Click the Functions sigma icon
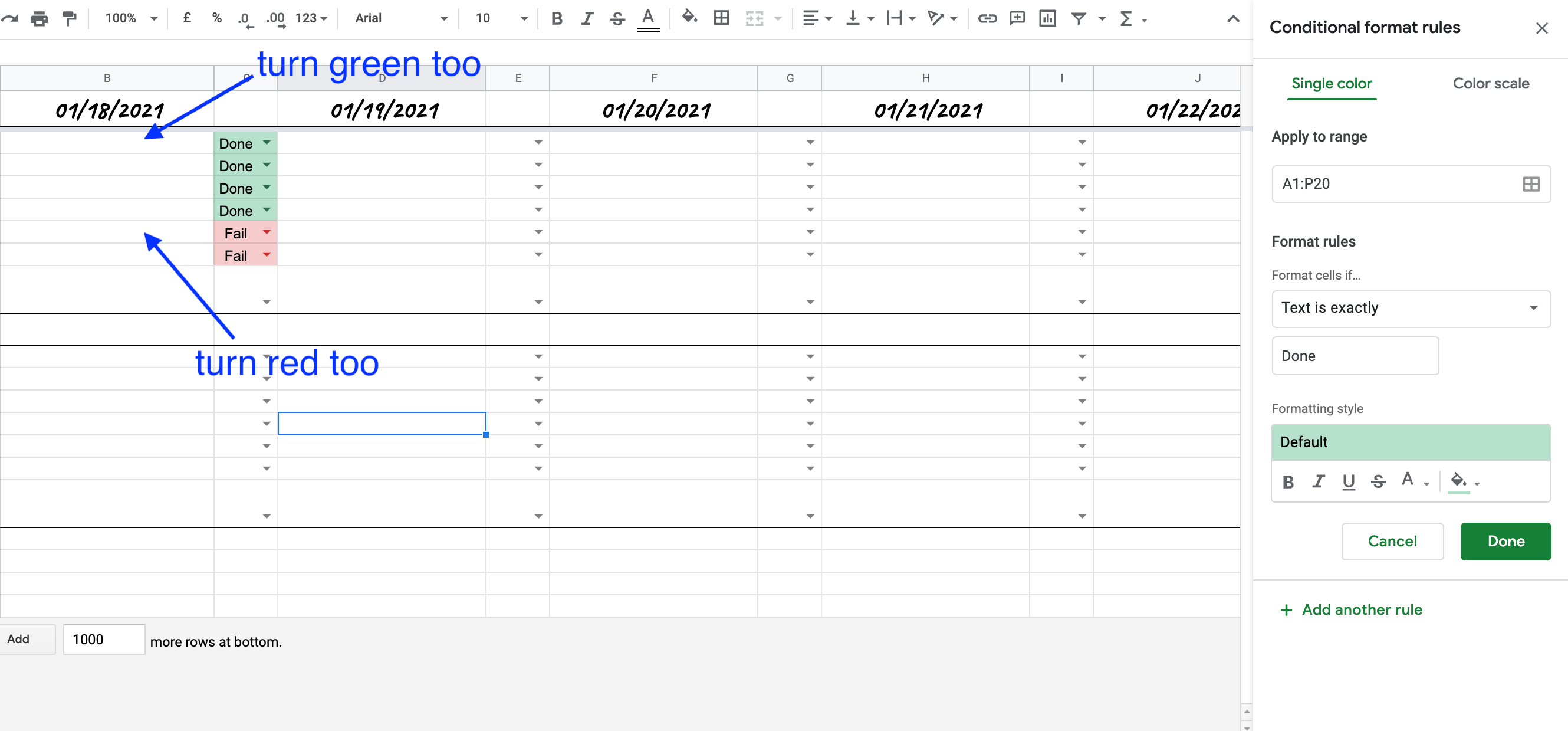Viewport: 1568px width, 731px height. pyautogui.click(x=1127, y=18)
